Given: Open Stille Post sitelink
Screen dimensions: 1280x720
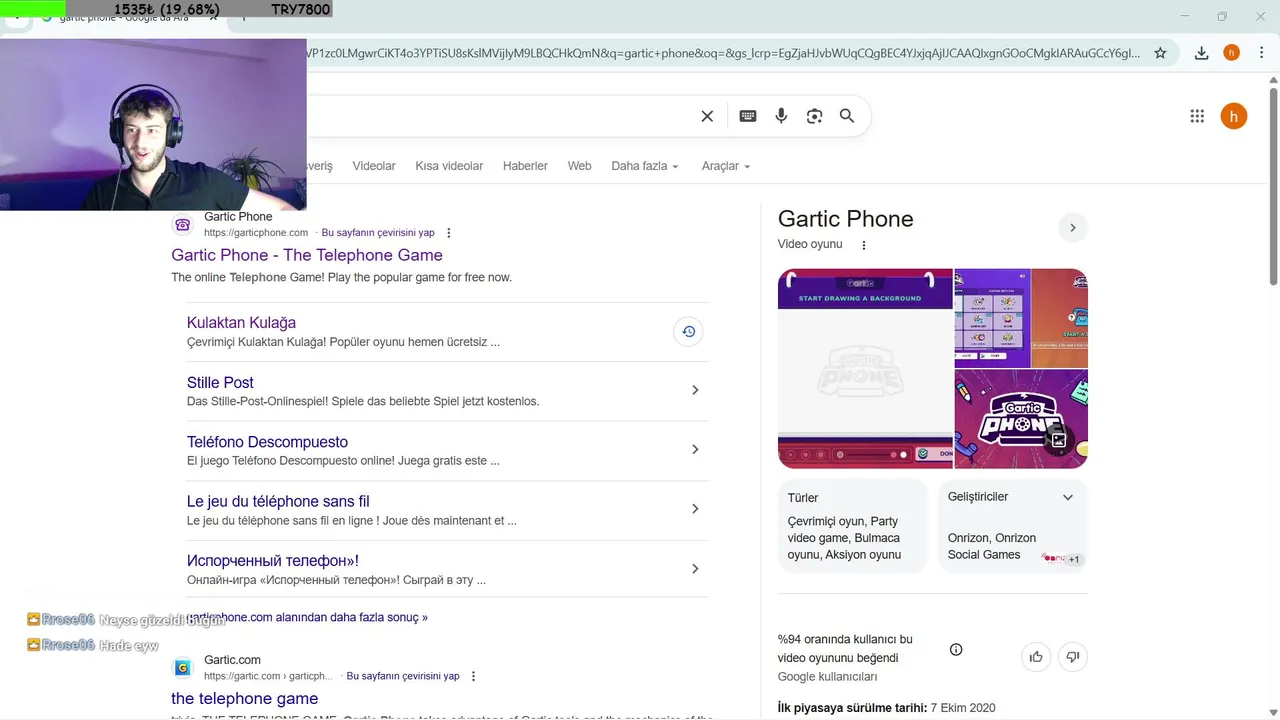Looking at the screenshot, I should click(220, 383).
